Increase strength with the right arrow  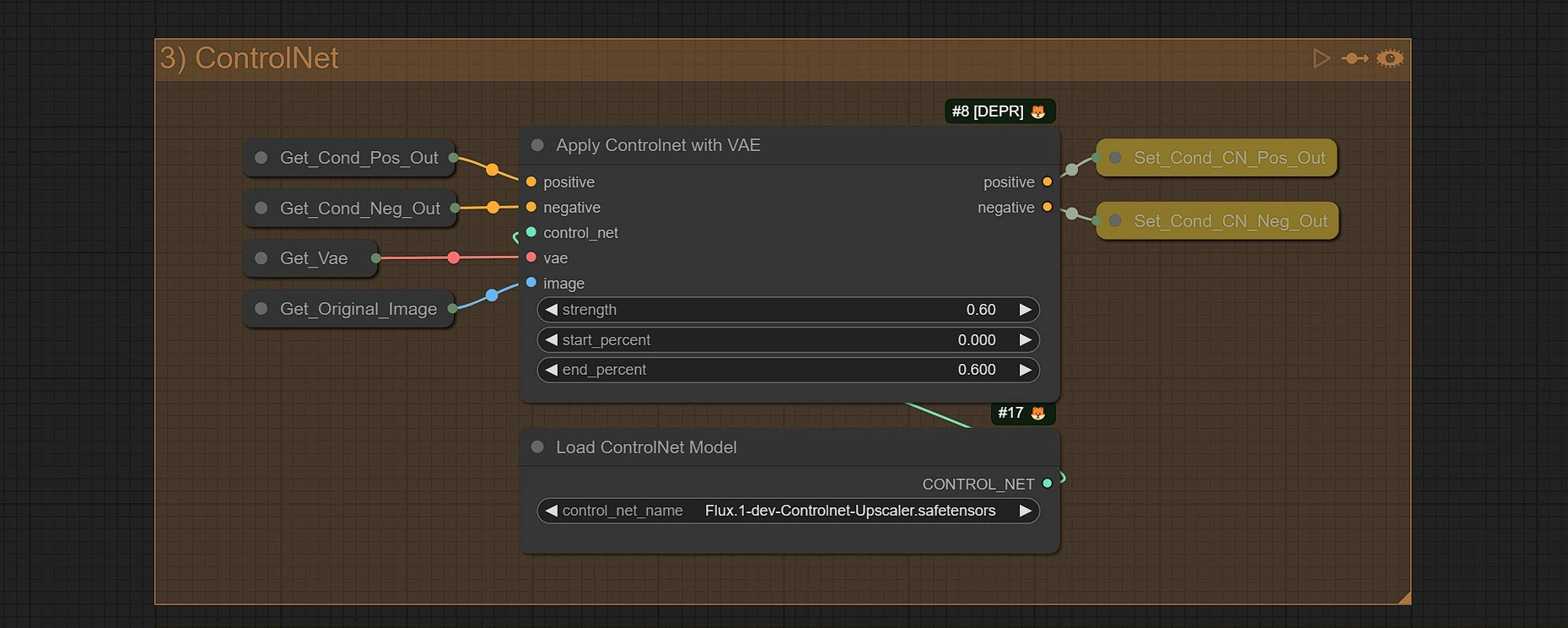pyautogui.click(x=1026, y=310)
